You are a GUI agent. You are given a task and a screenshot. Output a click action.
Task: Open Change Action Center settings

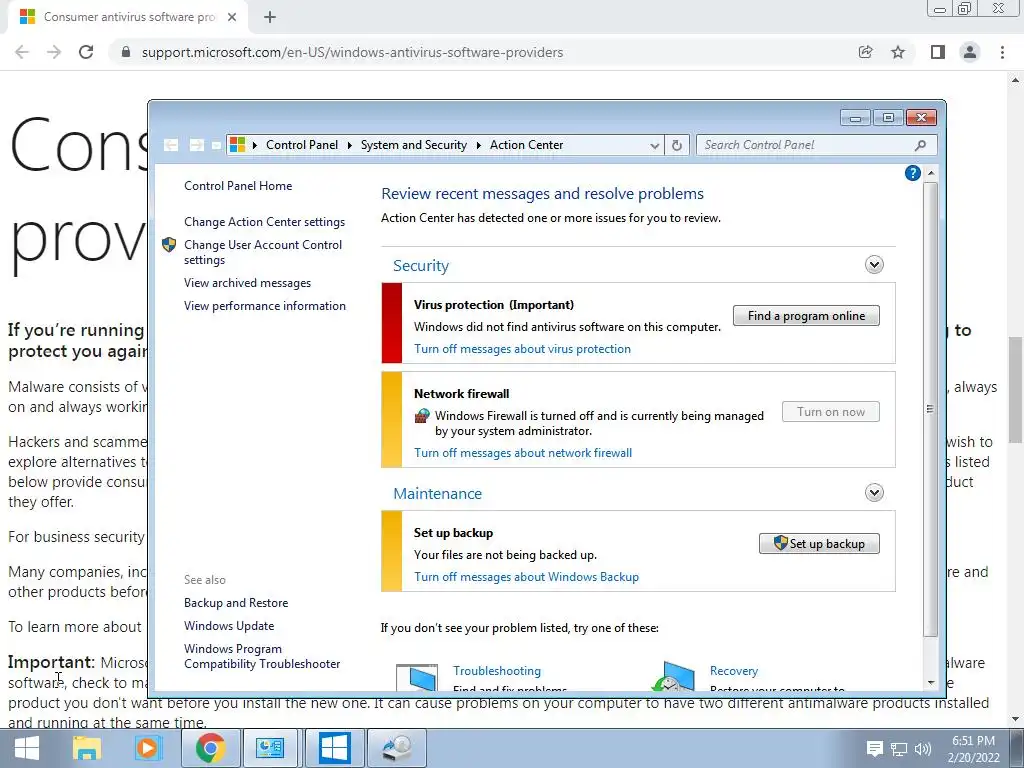(264, 222)
